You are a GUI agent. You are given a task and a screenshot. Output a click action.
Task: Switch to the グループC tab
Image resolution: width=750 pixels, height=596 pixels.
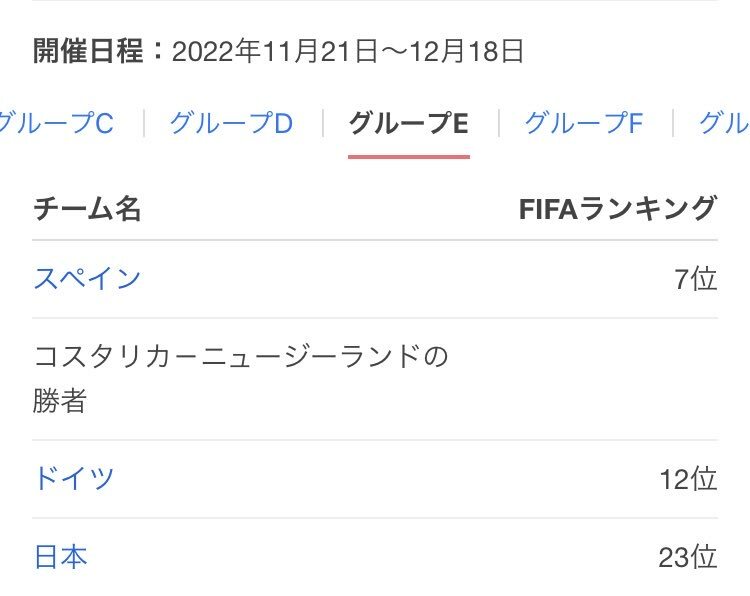tap(55, 123)
